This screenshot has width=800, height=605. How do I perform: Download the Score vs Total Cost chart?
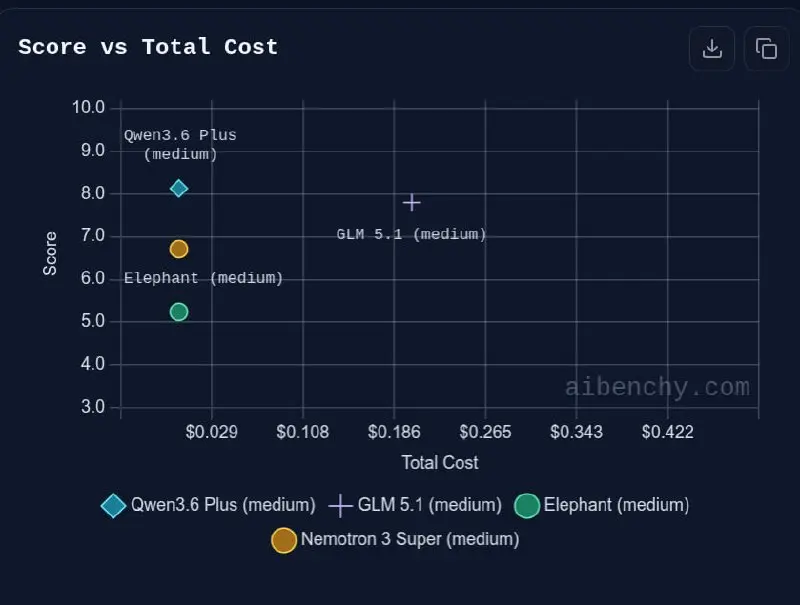point(712,48)
